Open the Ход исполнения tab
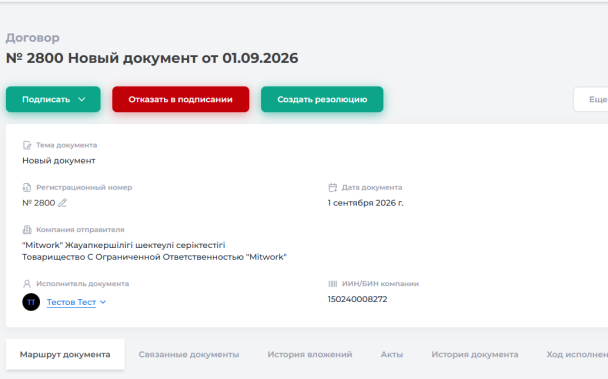The height and width of the screenshot is (379, 608). point(577,354)
